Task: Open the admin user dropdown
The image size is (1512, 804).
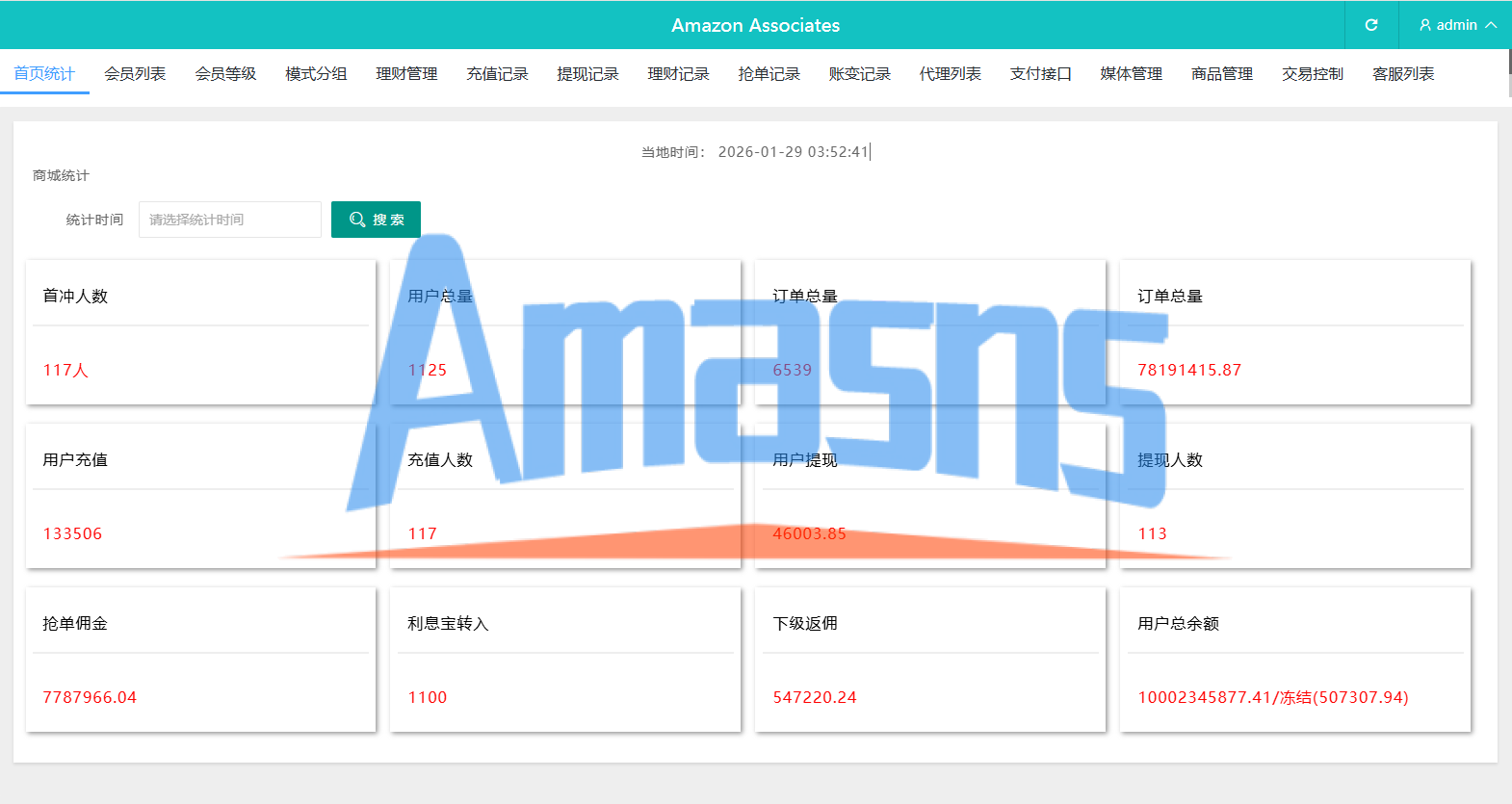Action: click(x=1457, y=25)
